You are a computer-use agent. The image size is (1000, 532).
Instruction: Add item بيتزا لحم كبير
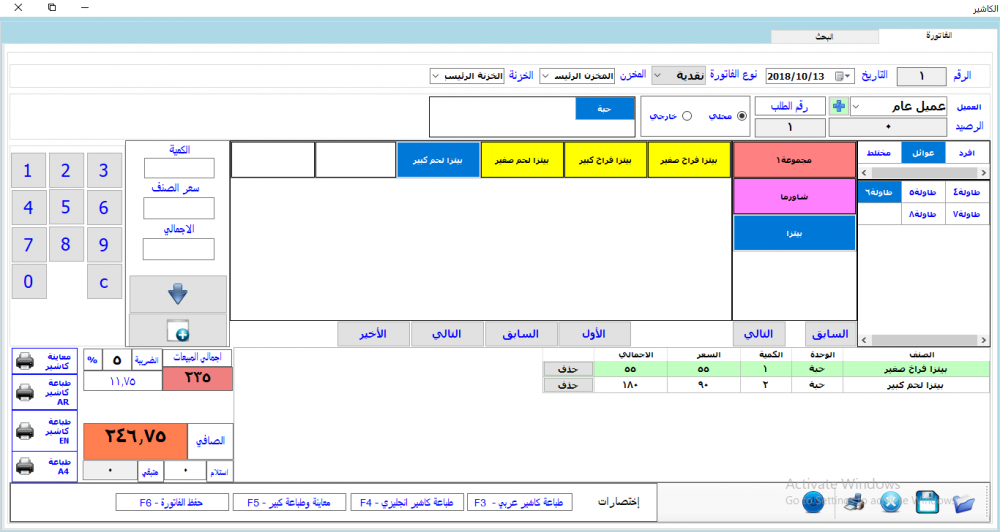pyautogui.click(x=438, y=160)
